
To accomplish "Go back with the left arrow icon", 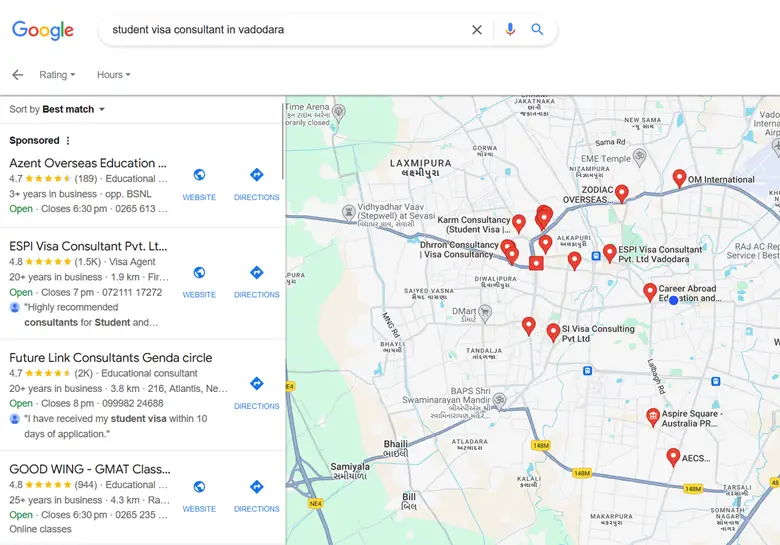I will 17,75.
